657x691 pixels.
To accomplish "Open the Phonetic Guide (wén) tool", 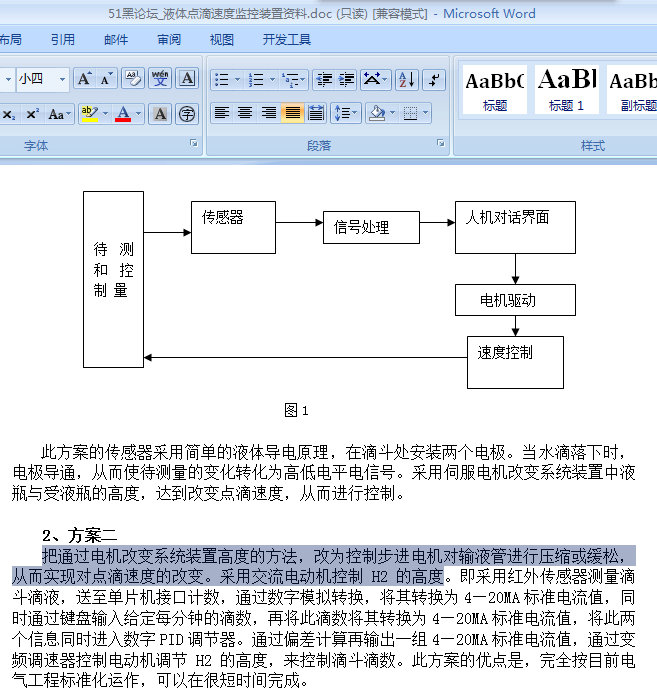I will click(160, 79).
